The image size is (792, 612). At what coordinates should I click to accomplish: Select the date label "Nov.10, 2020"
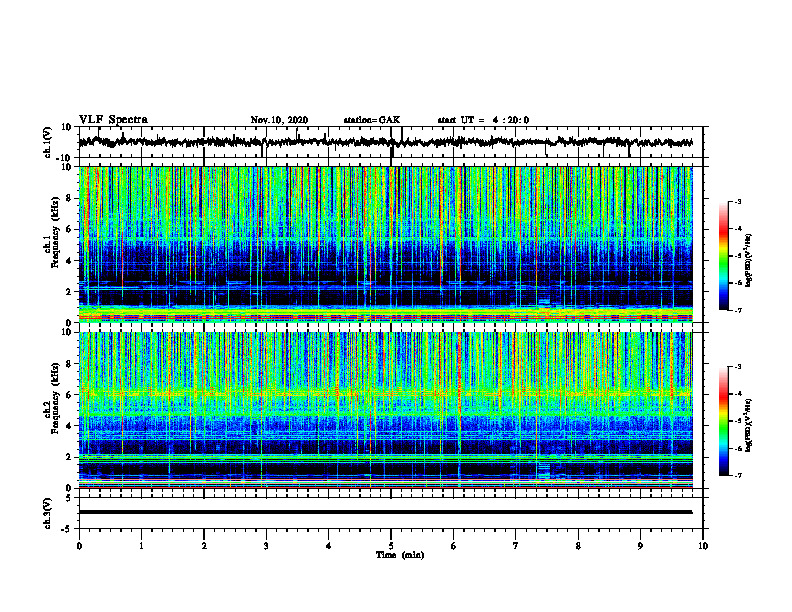(279, 120)
